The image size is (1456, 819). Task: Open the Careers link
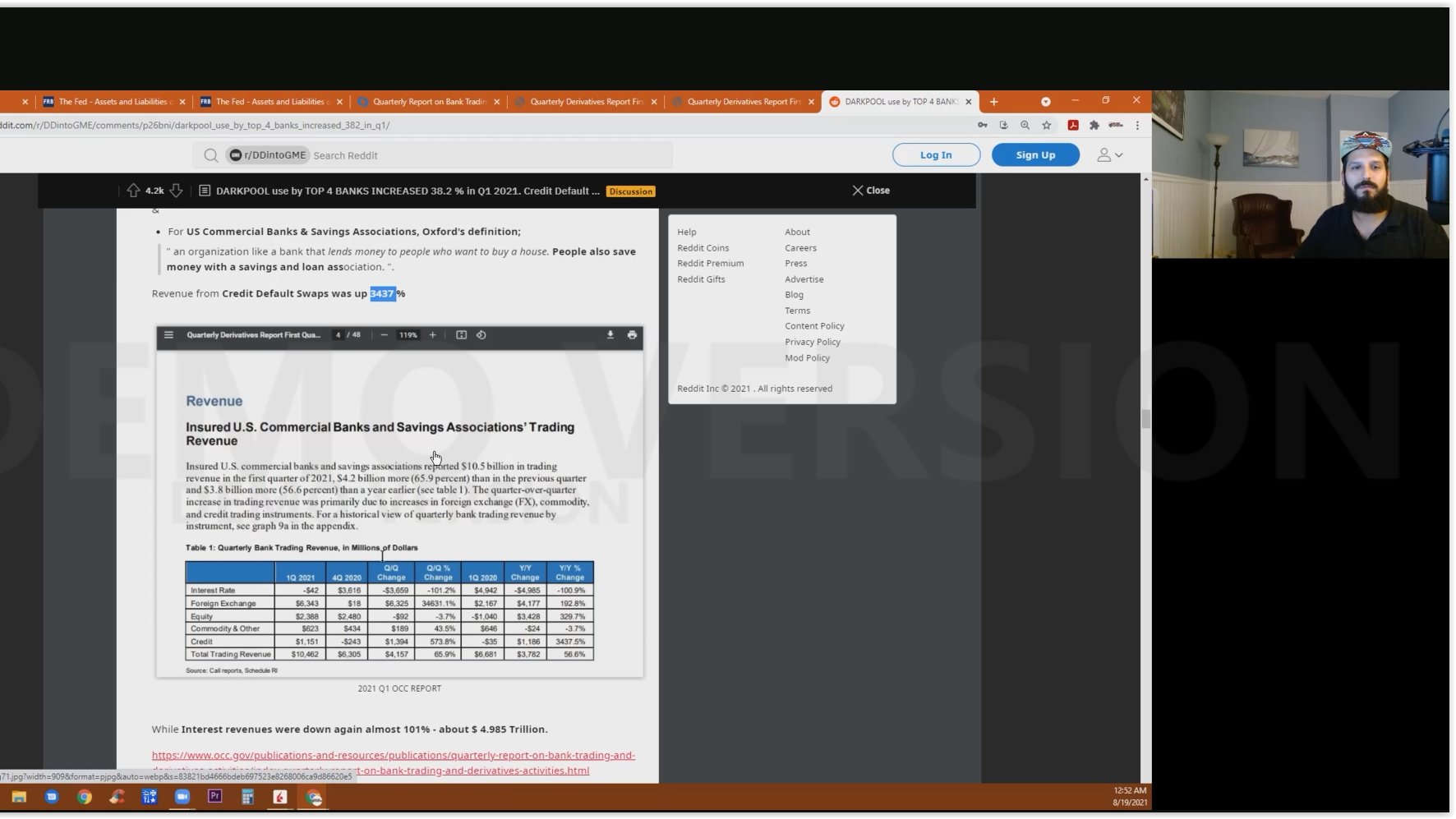[x=800, y=247]
